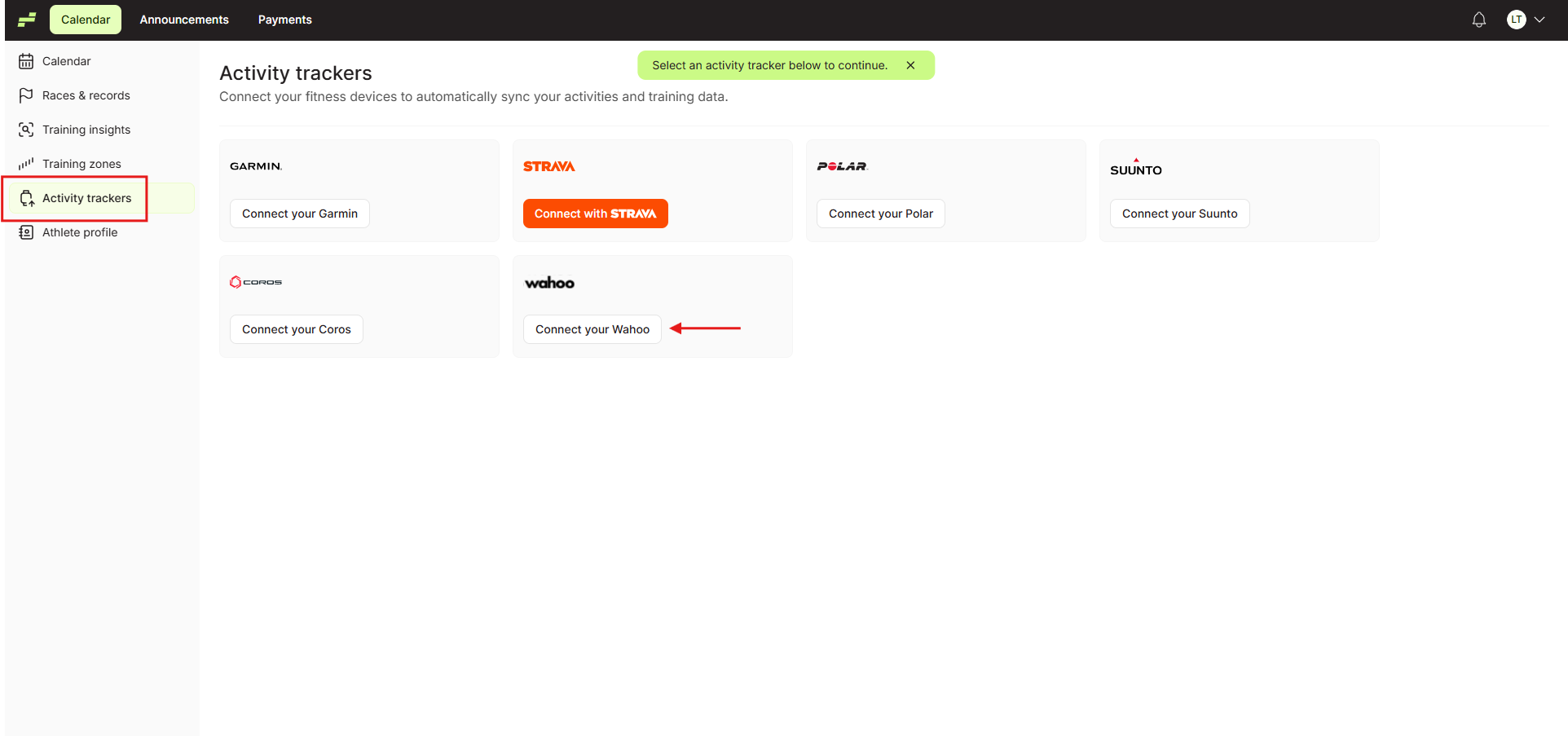Click the Strava logo

point(549,166)
